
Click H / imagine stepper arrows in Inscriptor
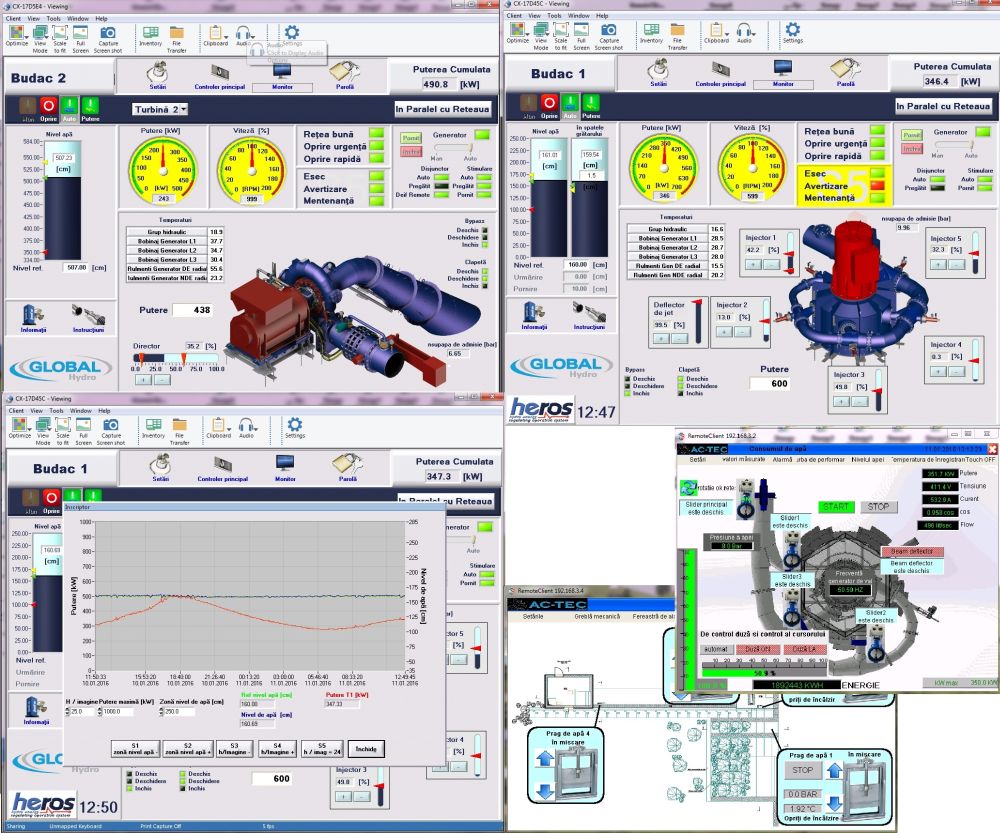pos(68,711)
